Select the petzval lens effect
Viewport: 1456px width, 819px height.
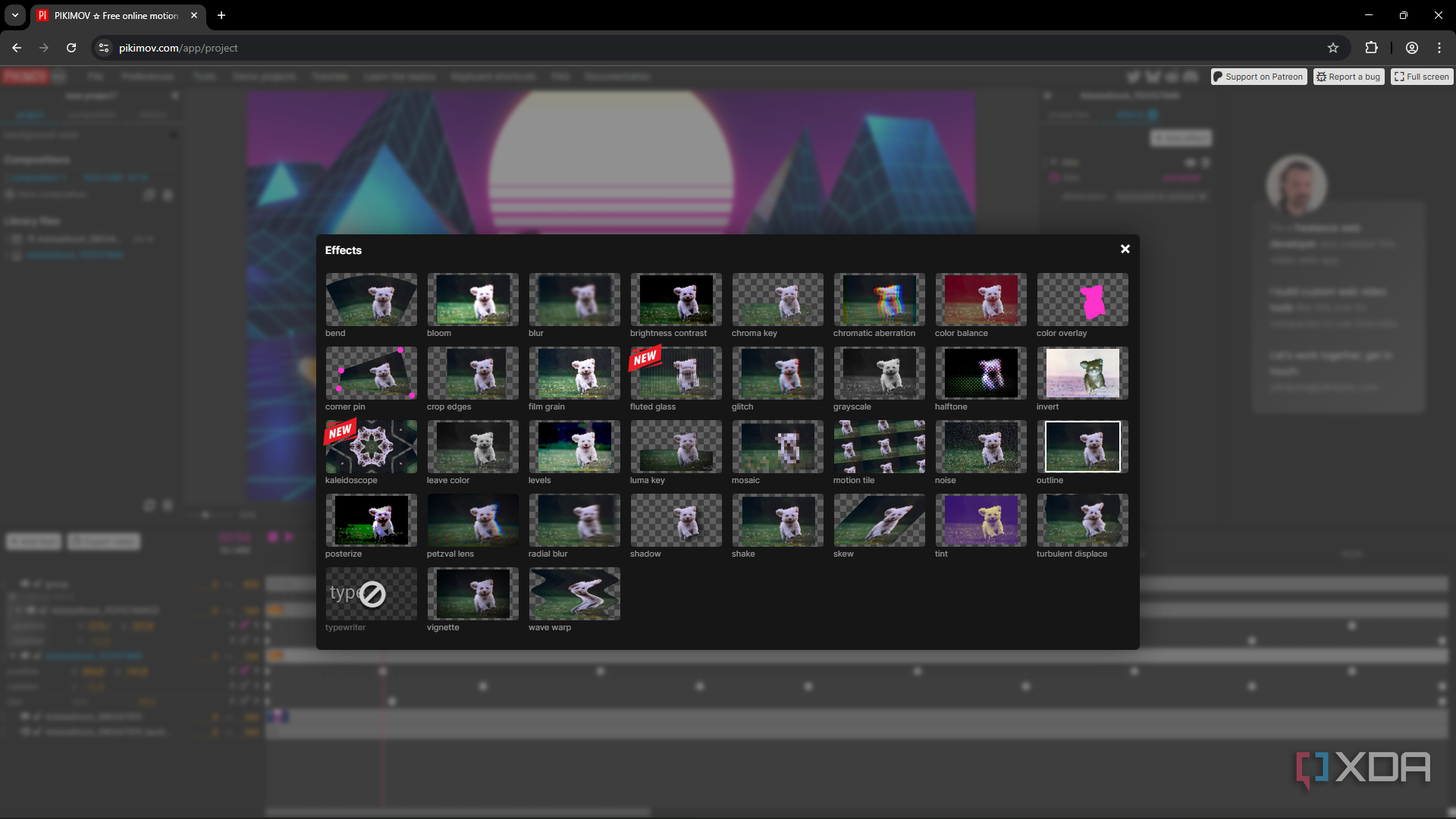pos(472,520)
